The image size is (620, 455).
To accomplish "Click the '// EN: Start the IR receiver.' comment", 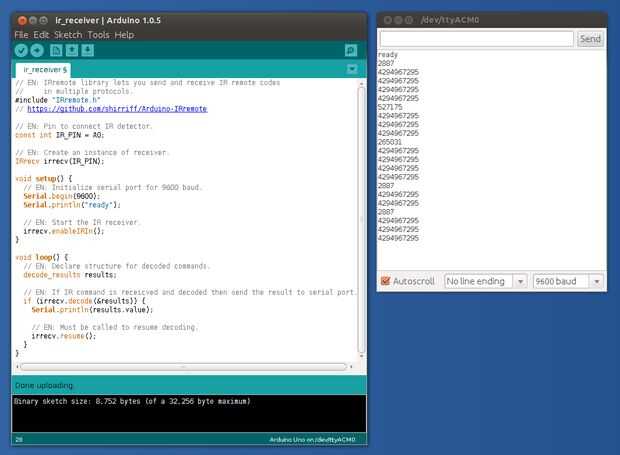I will click(x=82, y=222).
